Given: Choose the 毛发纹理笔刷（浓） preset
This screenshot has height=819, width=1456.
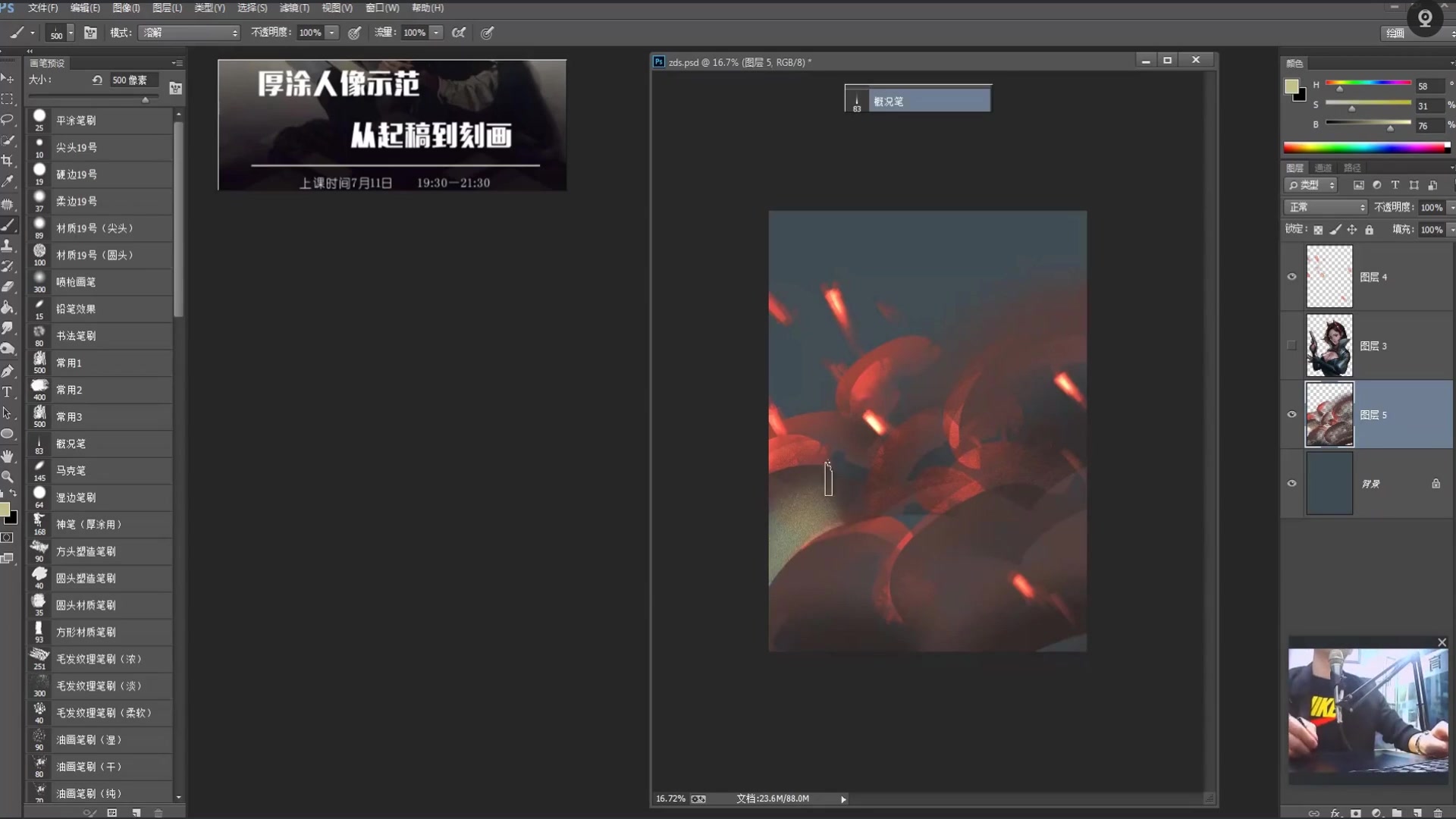Looking at the screenshot, I should point(100,659).
